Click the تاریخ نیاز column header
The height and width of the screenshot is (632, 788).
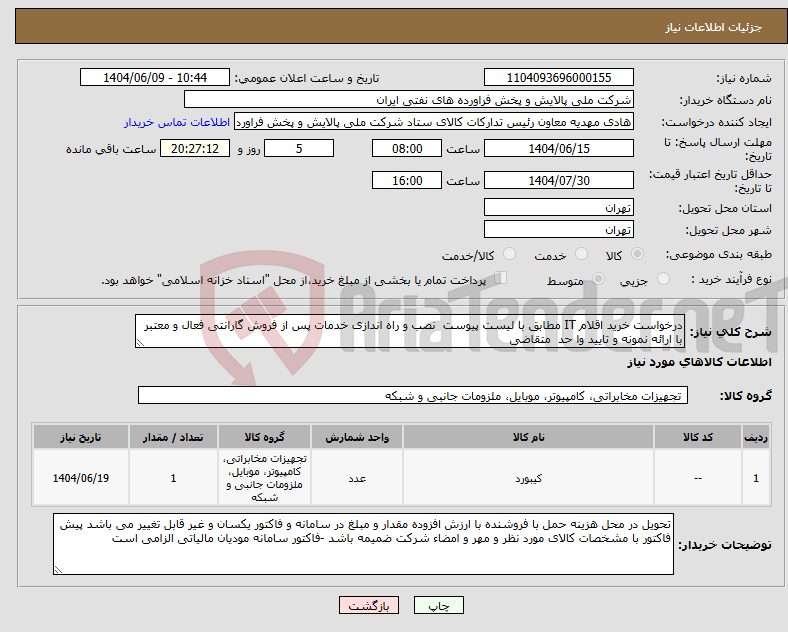click(81, 437)
